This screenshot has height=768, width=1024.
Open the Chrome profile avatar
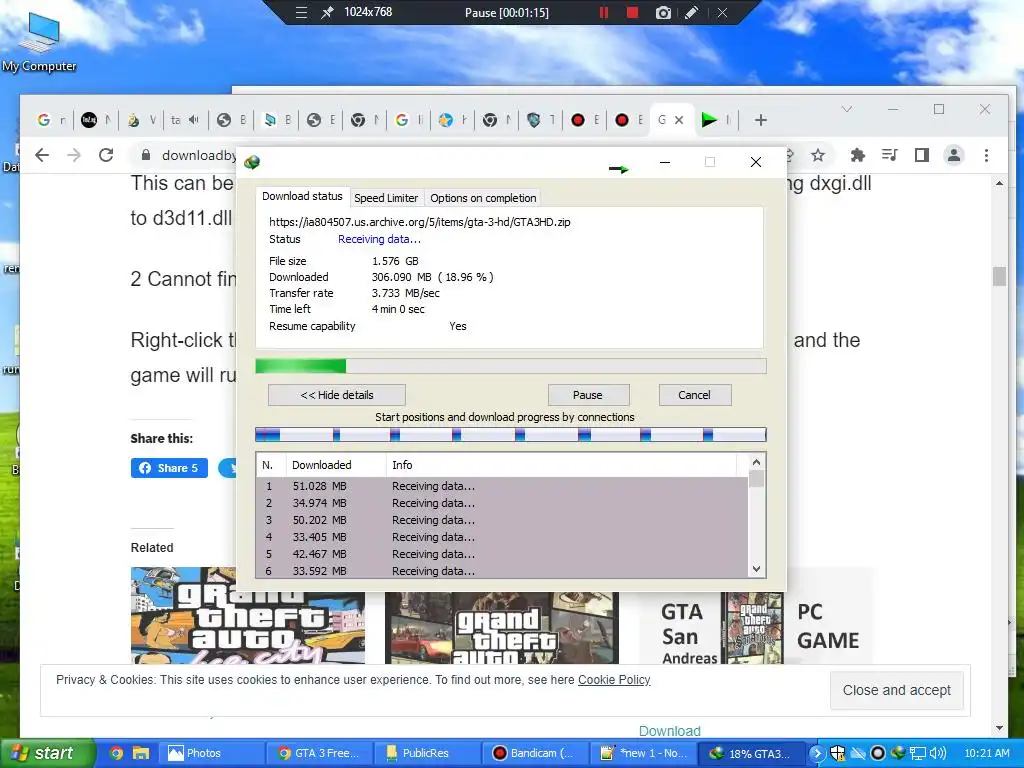click(x=954, y=155)
